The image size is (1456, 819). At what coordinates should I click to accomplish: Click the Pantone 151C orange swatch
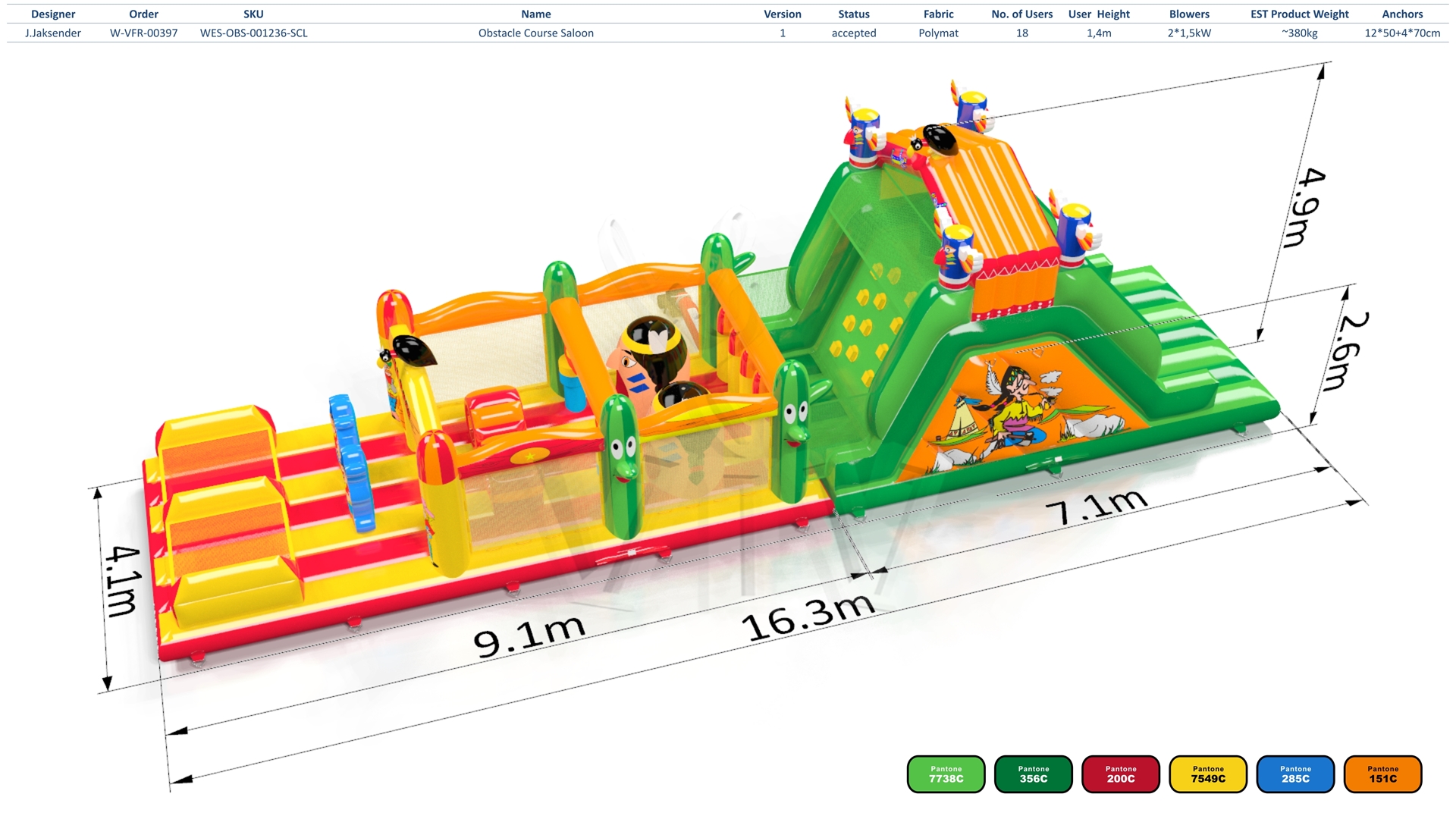(x=1382, y=774)
